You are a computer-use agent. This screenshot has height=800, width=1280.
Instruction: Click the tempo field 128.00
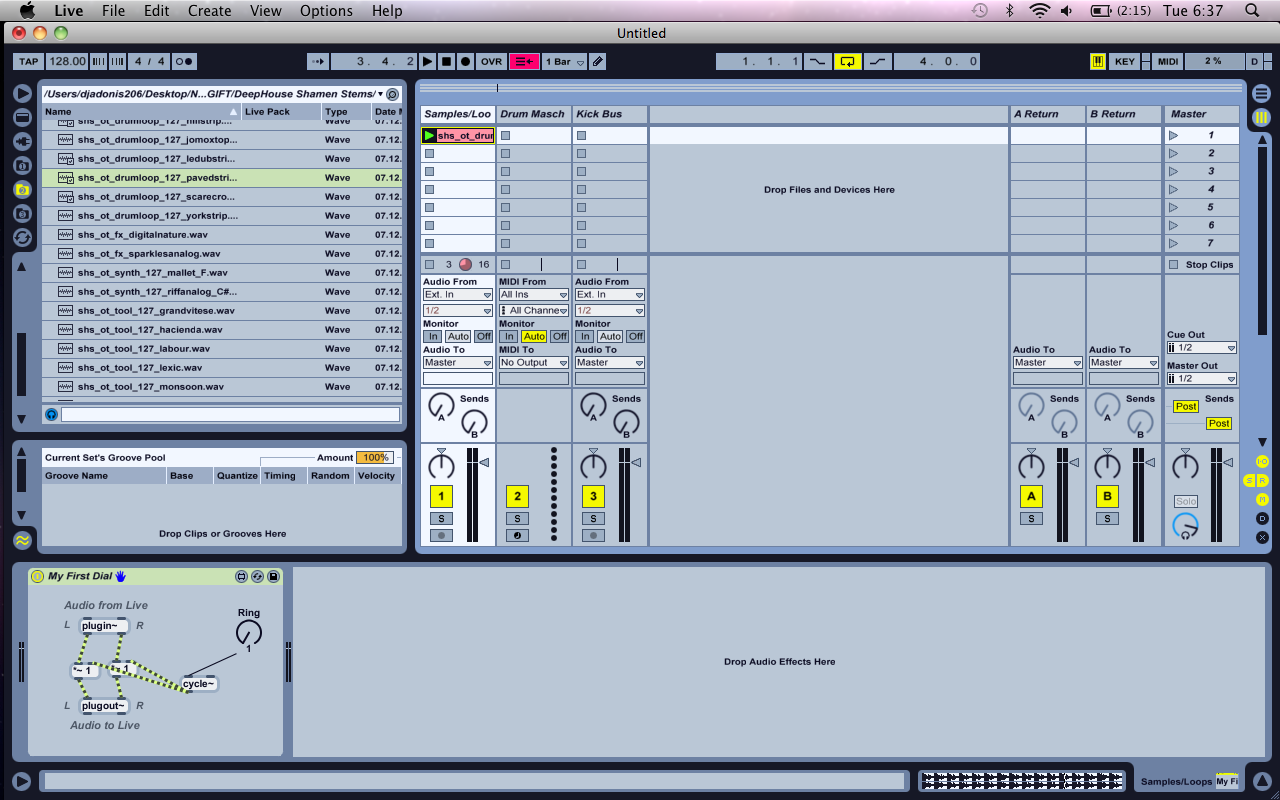[67, 61]
